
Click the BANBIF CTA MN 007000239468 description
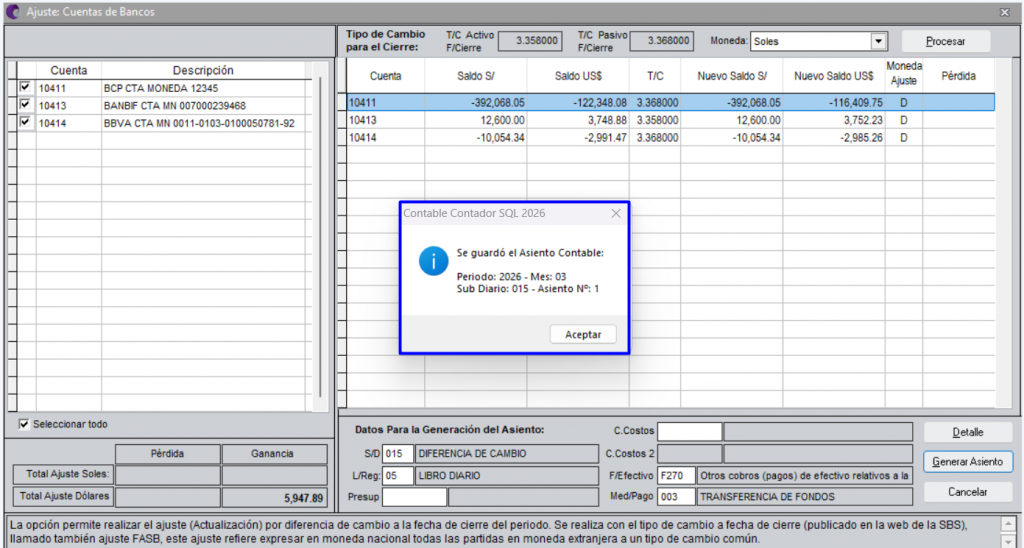coord(174,106)
